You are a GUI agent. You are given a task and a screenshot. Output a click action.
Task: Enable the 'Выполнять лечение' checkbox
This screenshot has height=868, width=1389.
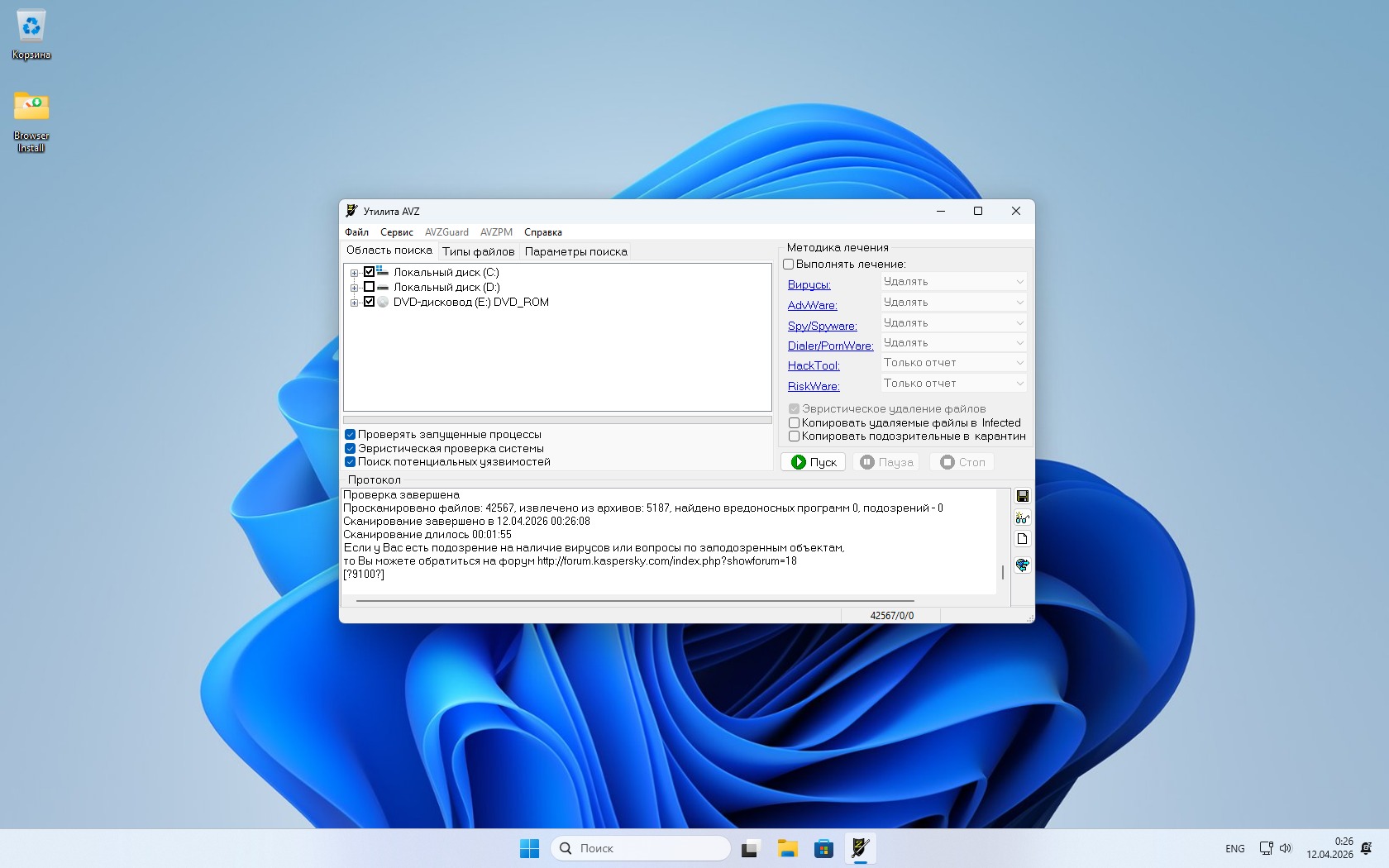(x=789, y=265)
